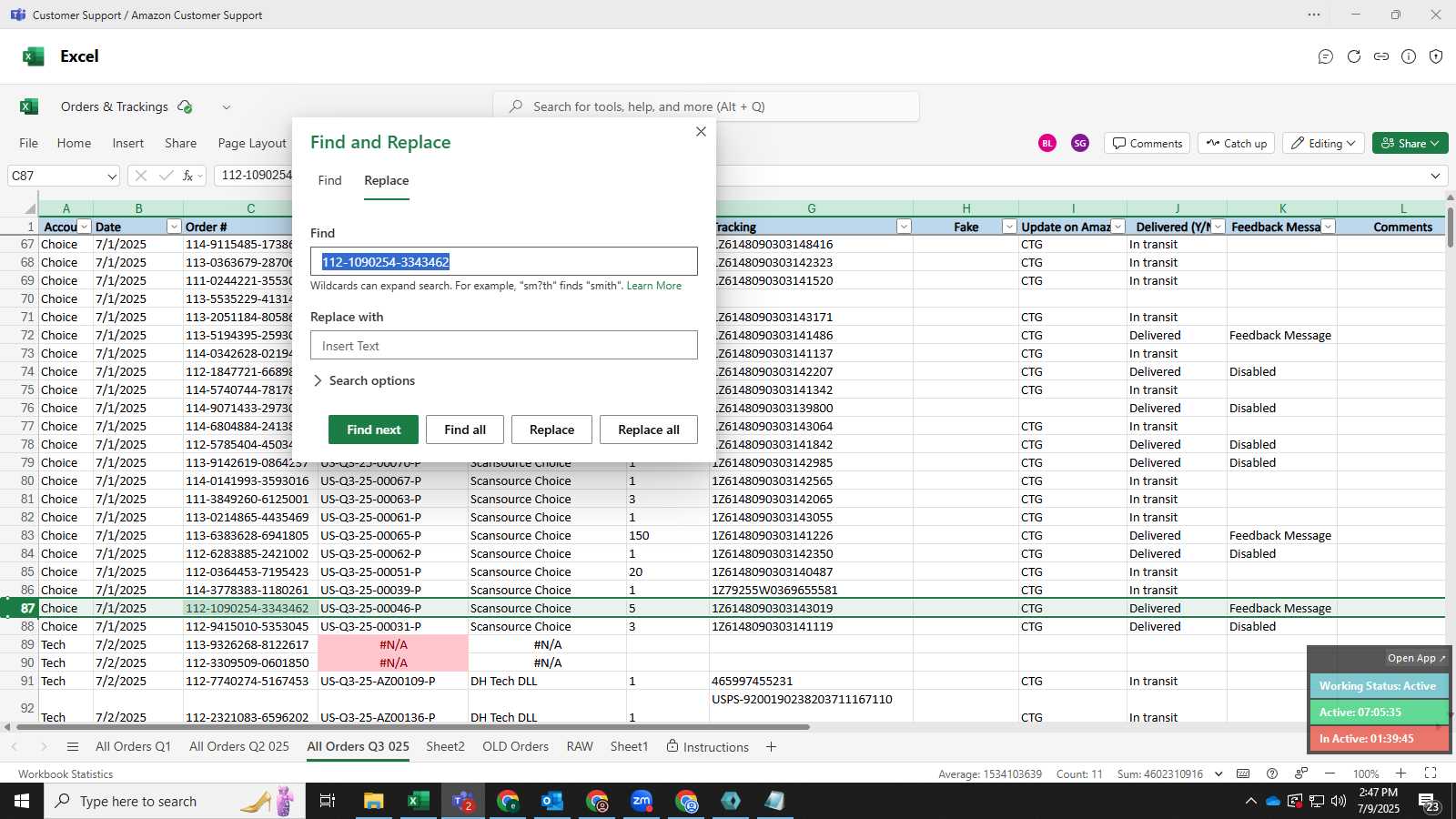Expand the formula bar chevron
Screen dimensions: 1456x819
1436,176
